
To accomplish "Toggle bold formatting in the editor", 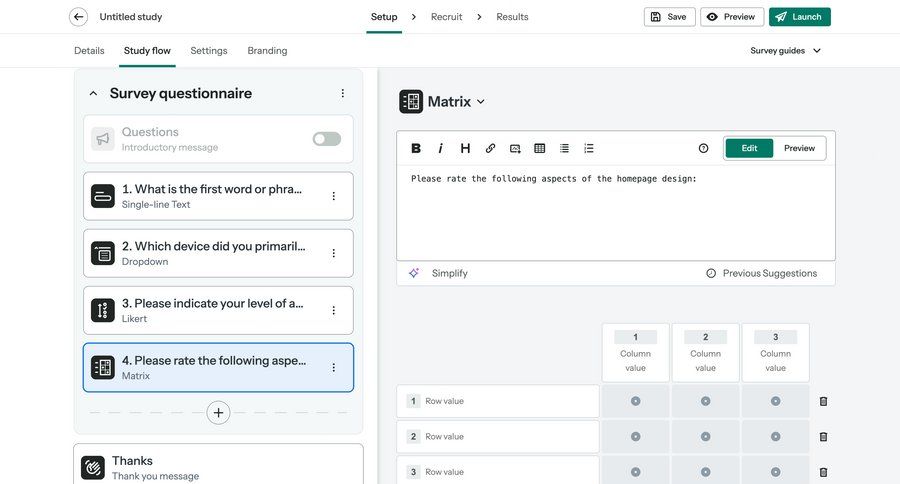I will click(416, 148).
